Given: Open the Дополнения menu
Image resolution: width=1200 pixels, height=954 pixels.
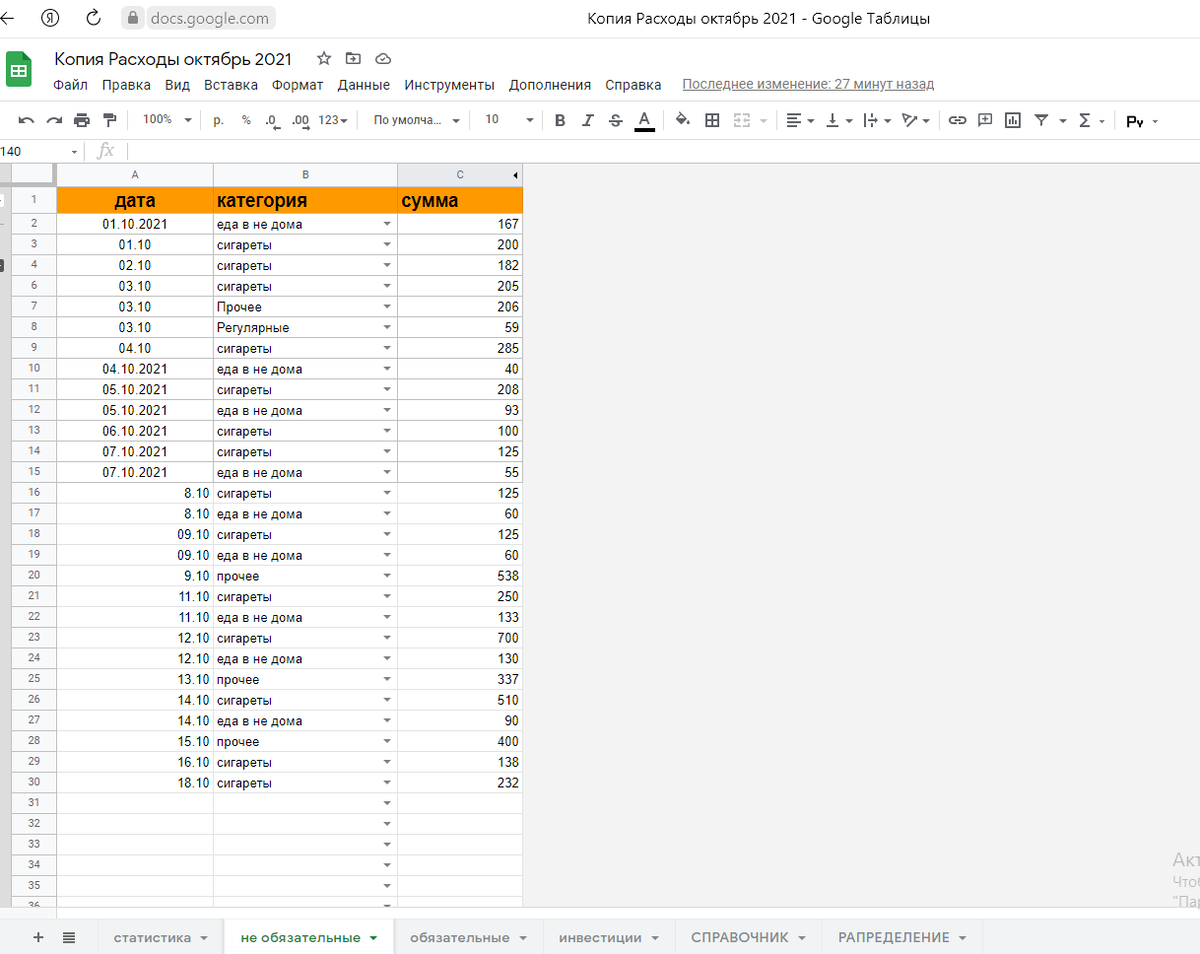Looking at the screenshot, I should point(550,85).
